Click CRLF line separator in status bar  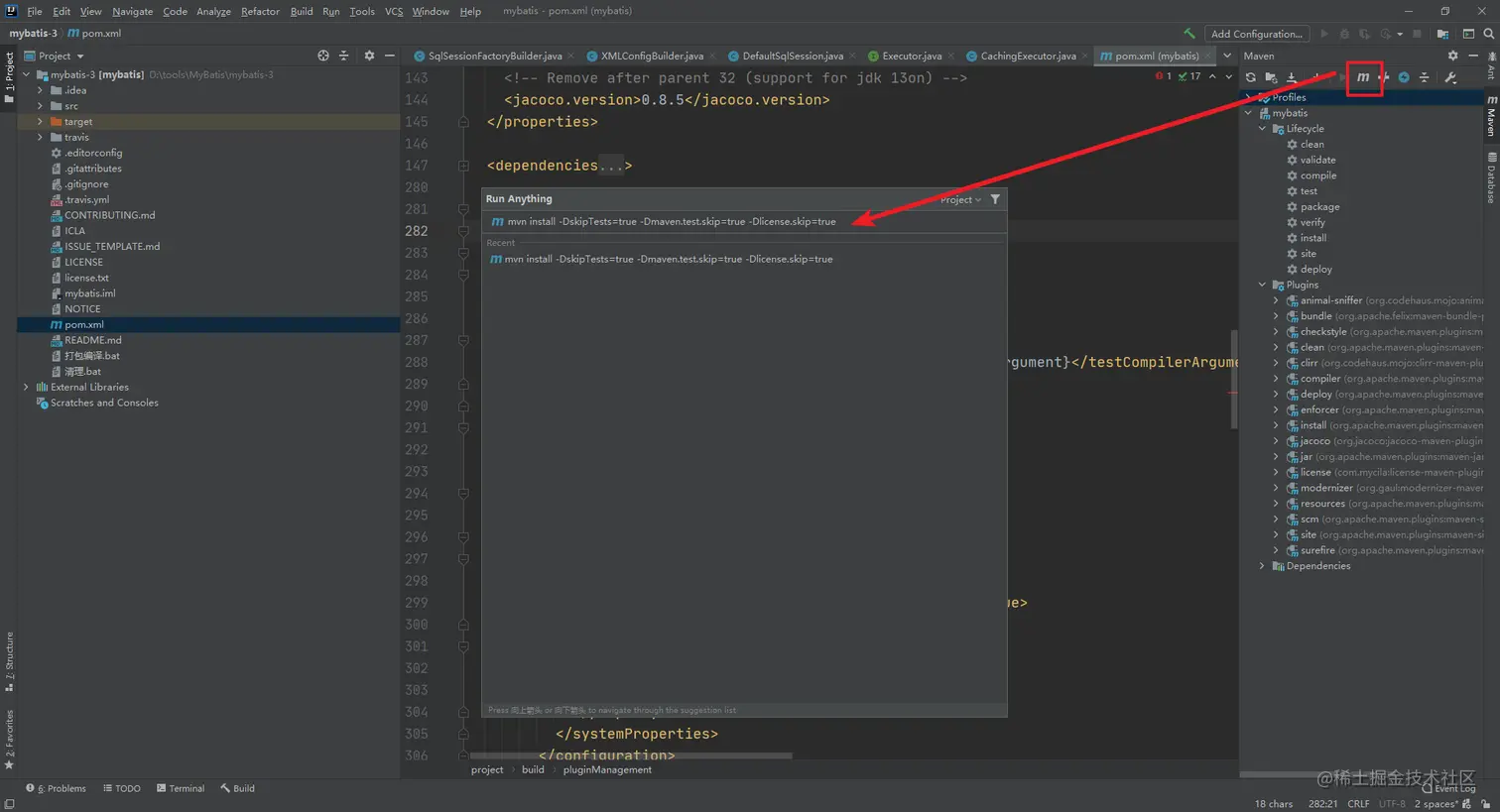click(x=1358, y=804)
